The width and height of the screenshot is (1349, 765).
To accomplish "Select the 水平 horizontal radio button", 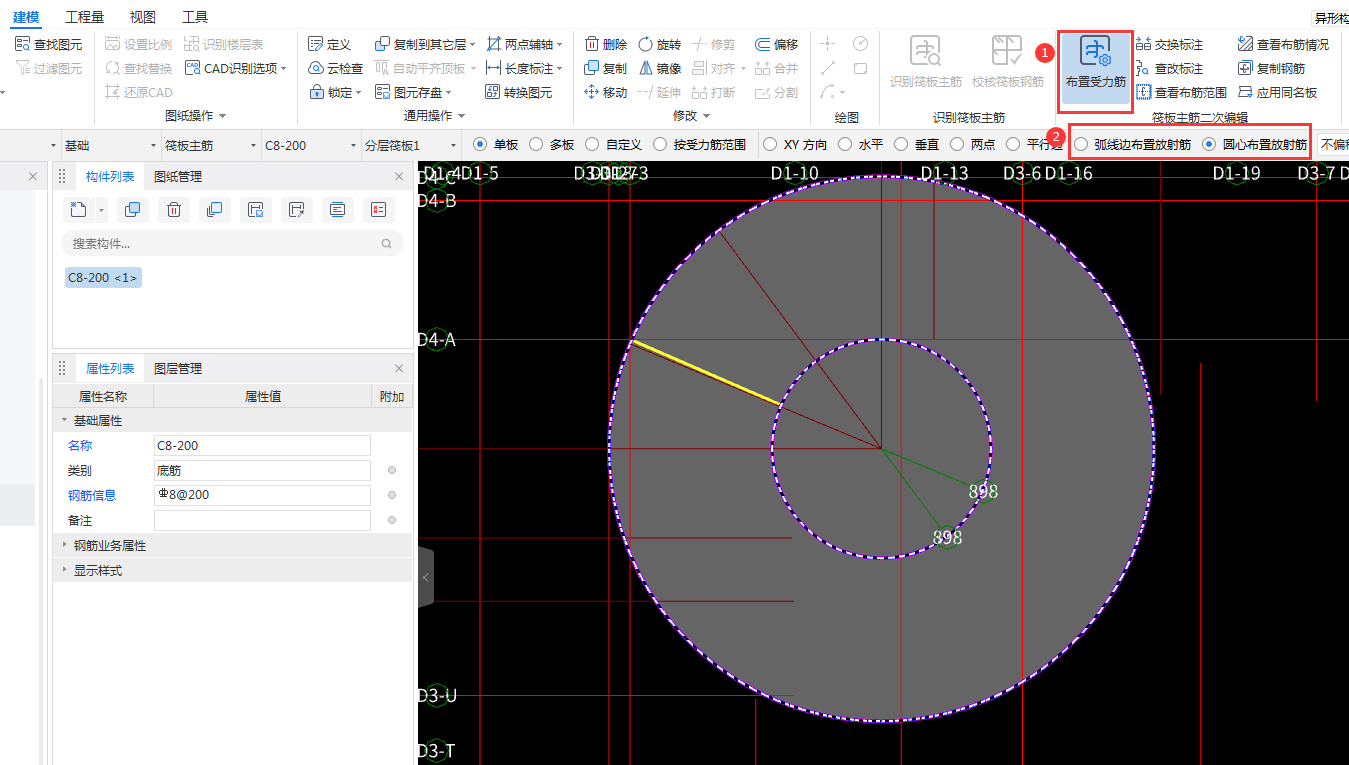I will pyautogui.click(x=845, y=144).
